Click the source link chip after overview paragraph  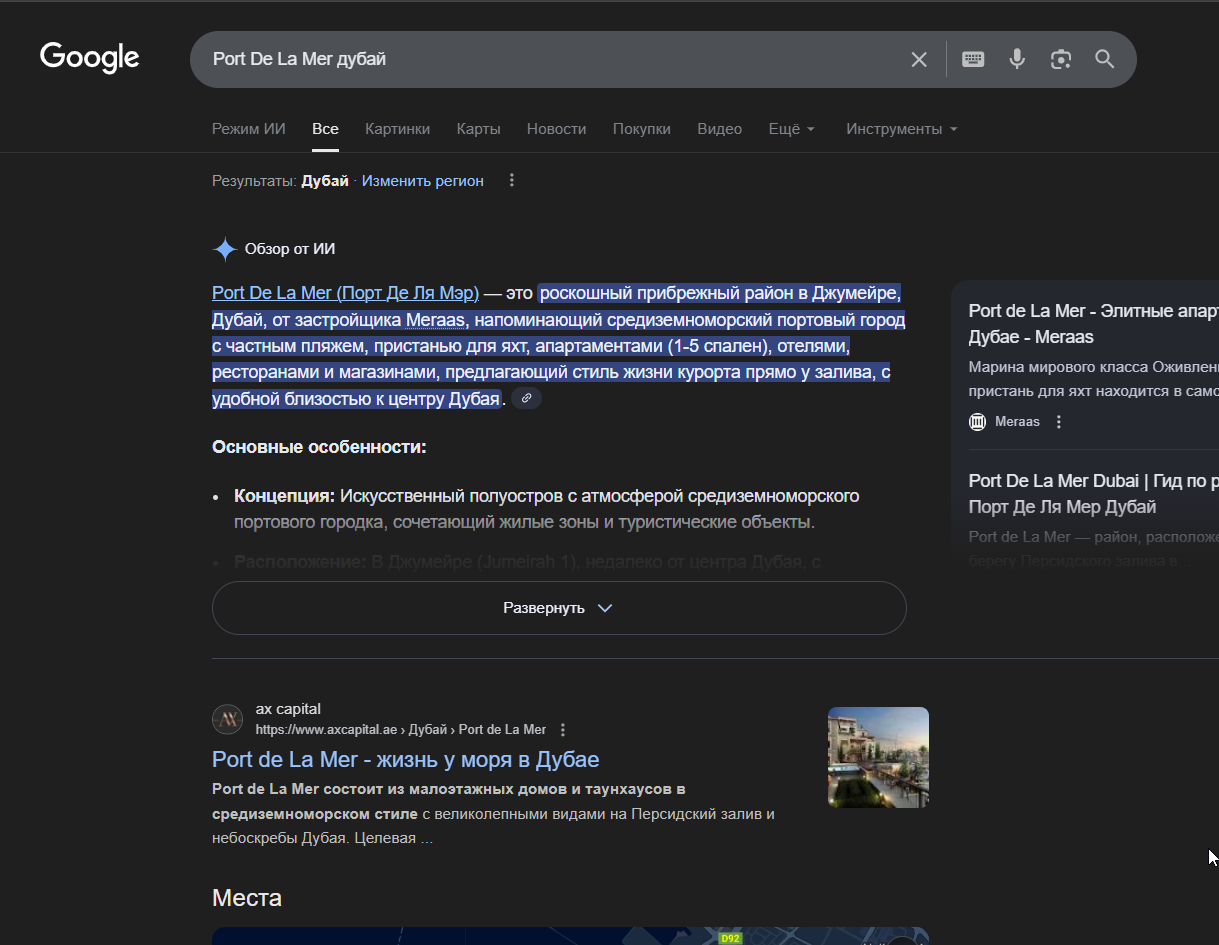point(527,398)
